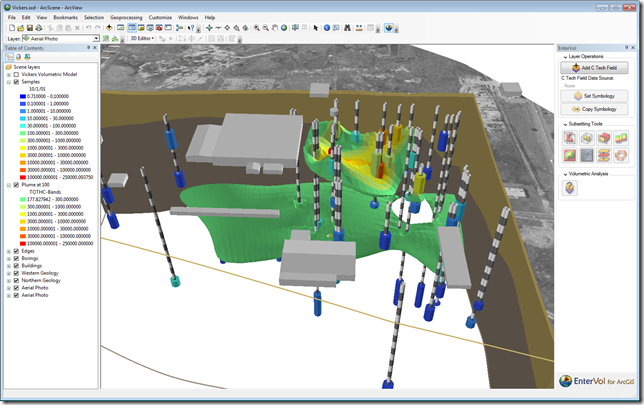This screenshot has height=405, width=644.
Task: Click the first Subsetting Tools icon
Action: (568, 138)
